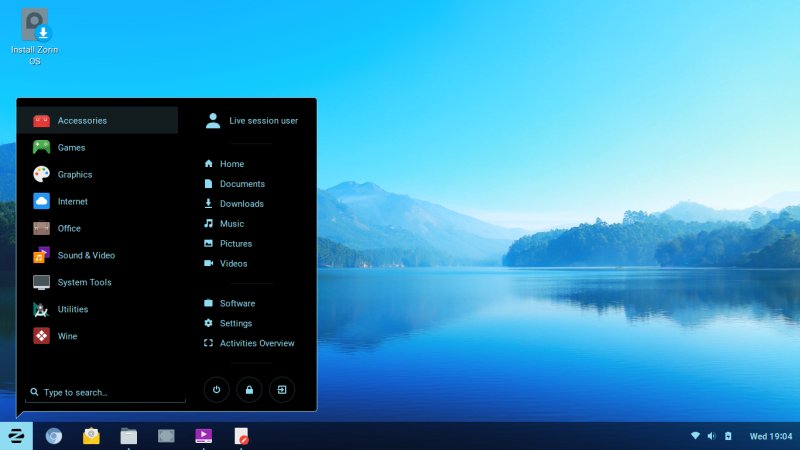Screen dimensions: 800x450
Task: Launch the purple video player icon
Action: pyautogui.click(x=203, y=435)
